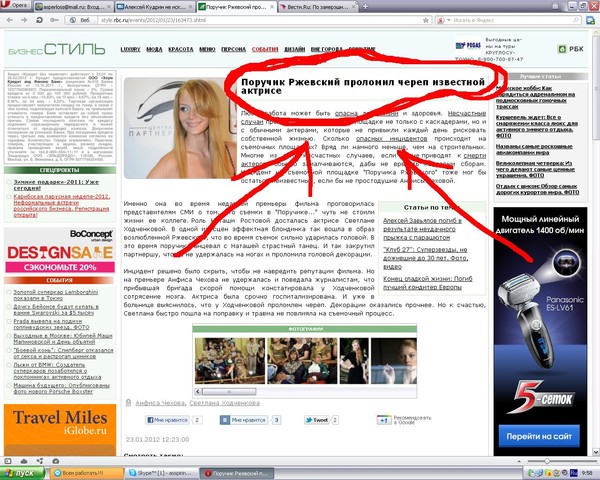Open the Windows Пуск start button
Screen dimensions: 600x480
pyautogui.click(x=22, y=473)
